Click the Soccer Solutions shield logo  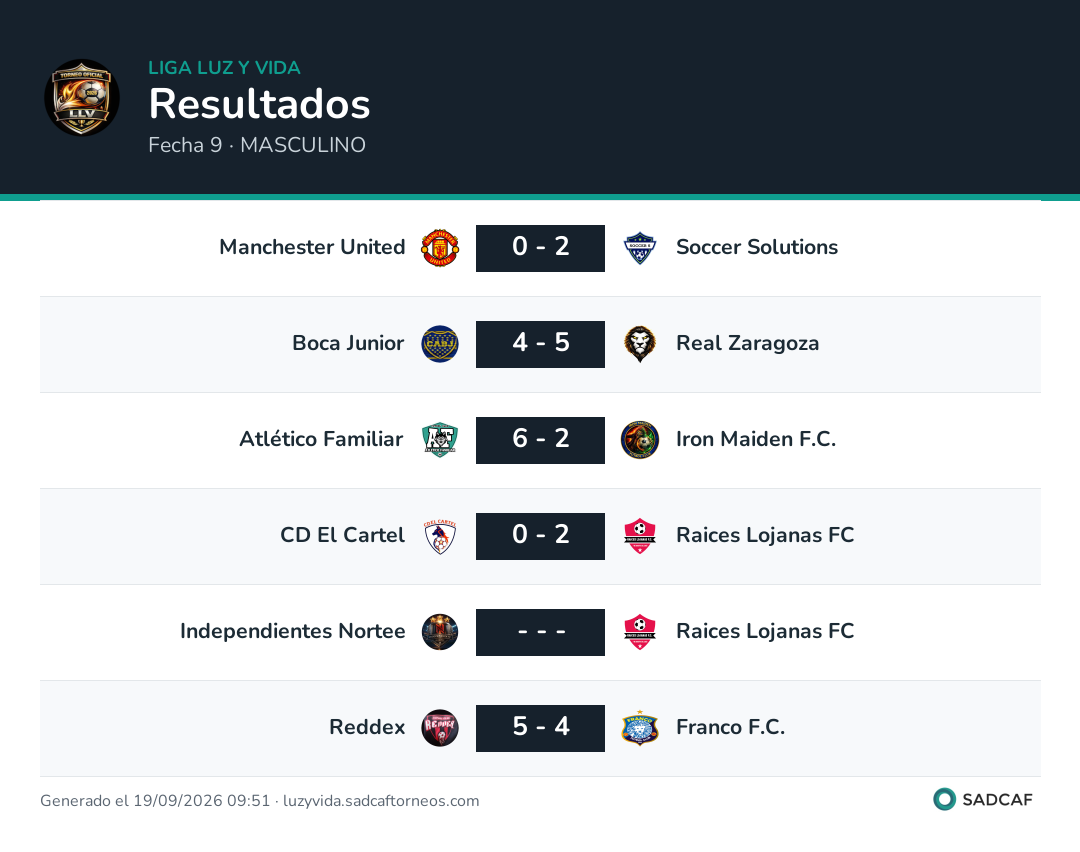[x=640, y=248]
